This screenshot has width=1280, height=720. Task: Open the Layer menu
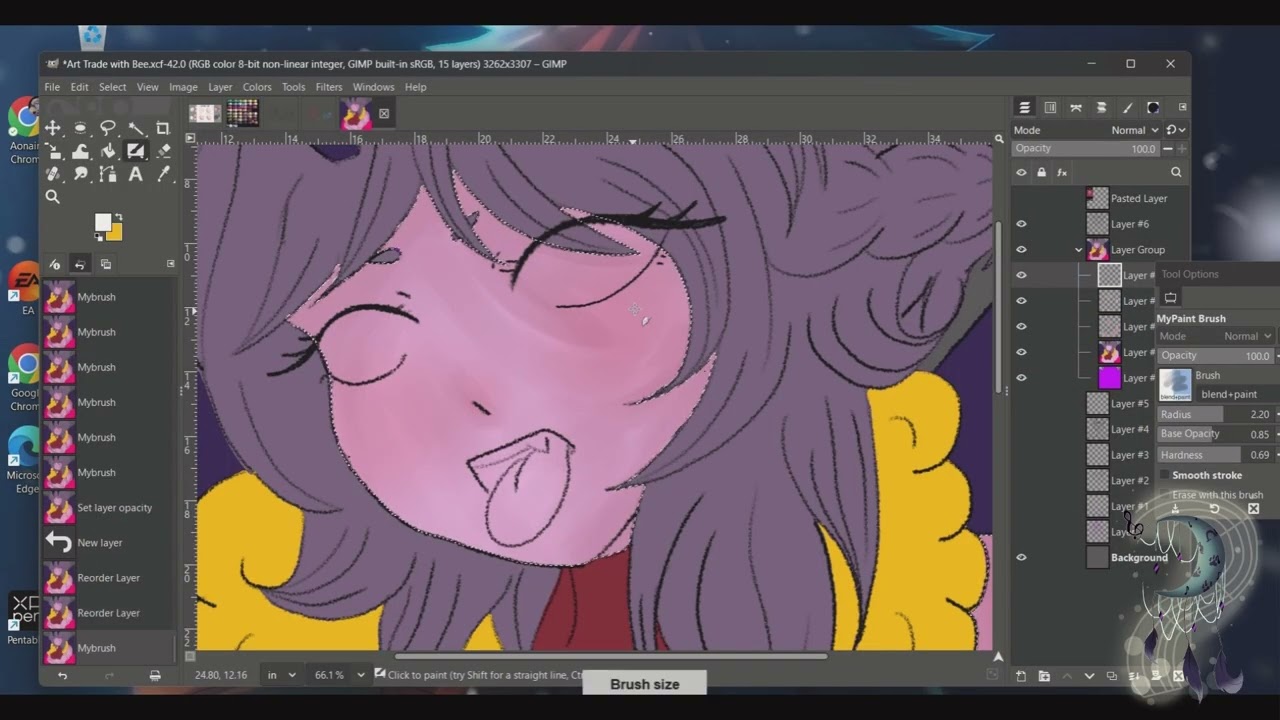point(220,87)
